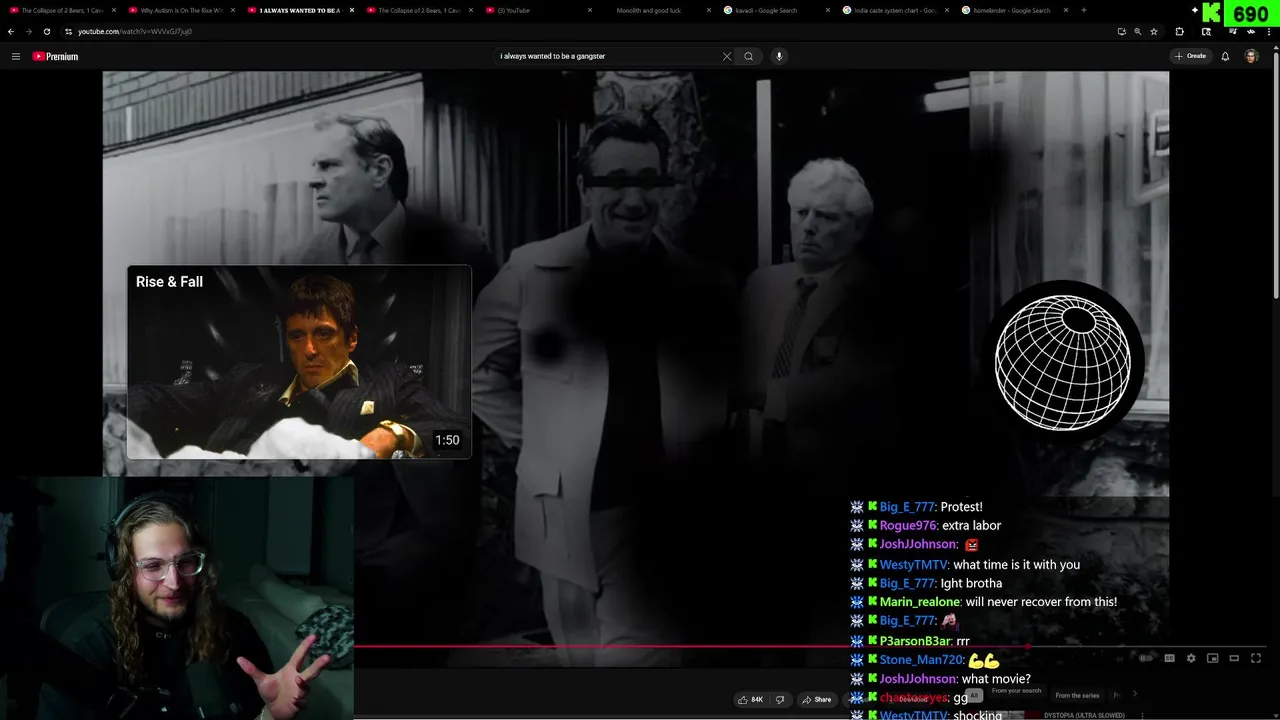Open a new browser tab with plus icon
The image size is (1280, 720).
[1084, 10]
